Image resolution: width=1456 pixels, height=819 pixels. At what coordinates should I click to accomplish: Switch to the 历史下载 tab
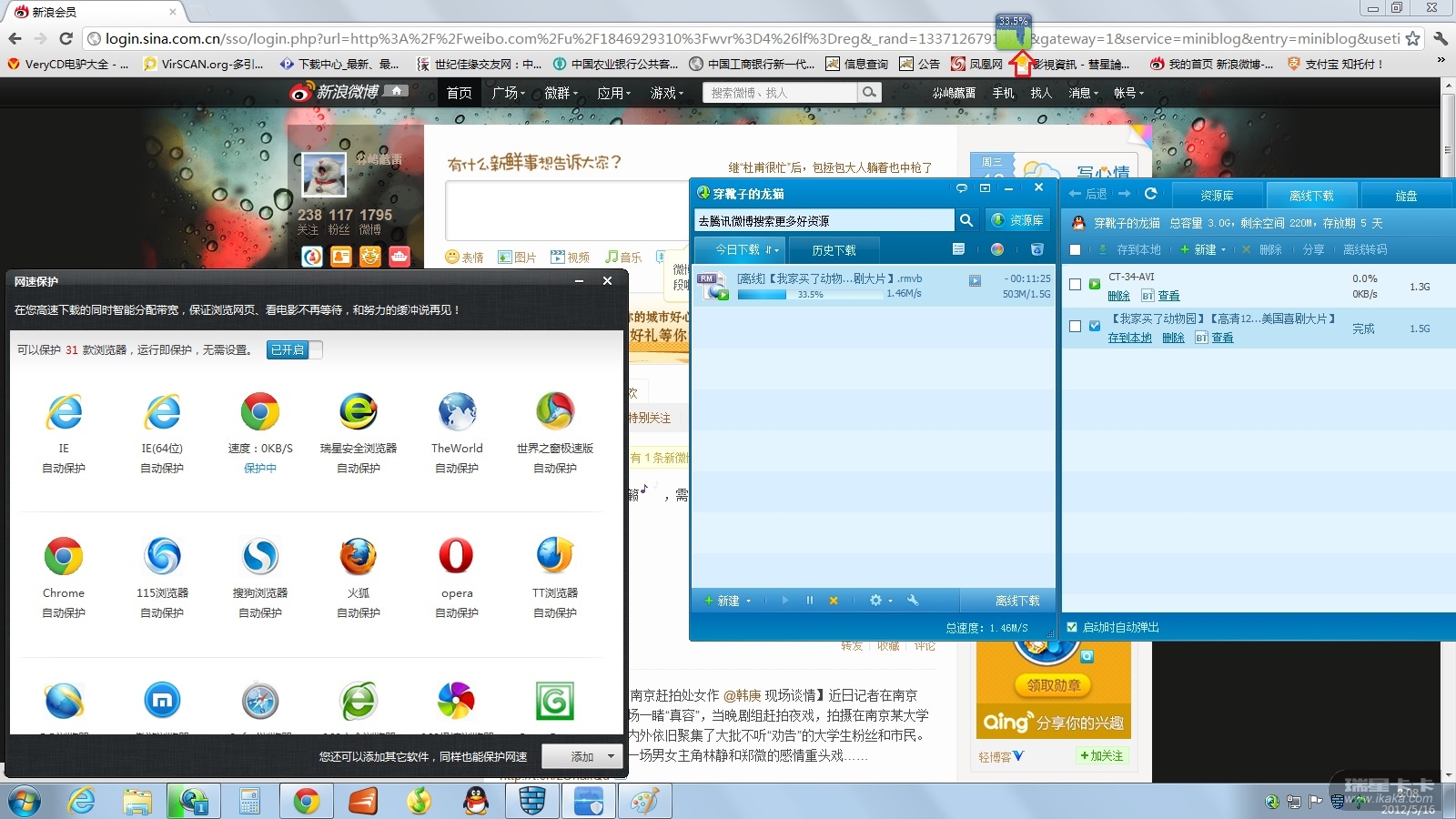[x=834, y=250]
